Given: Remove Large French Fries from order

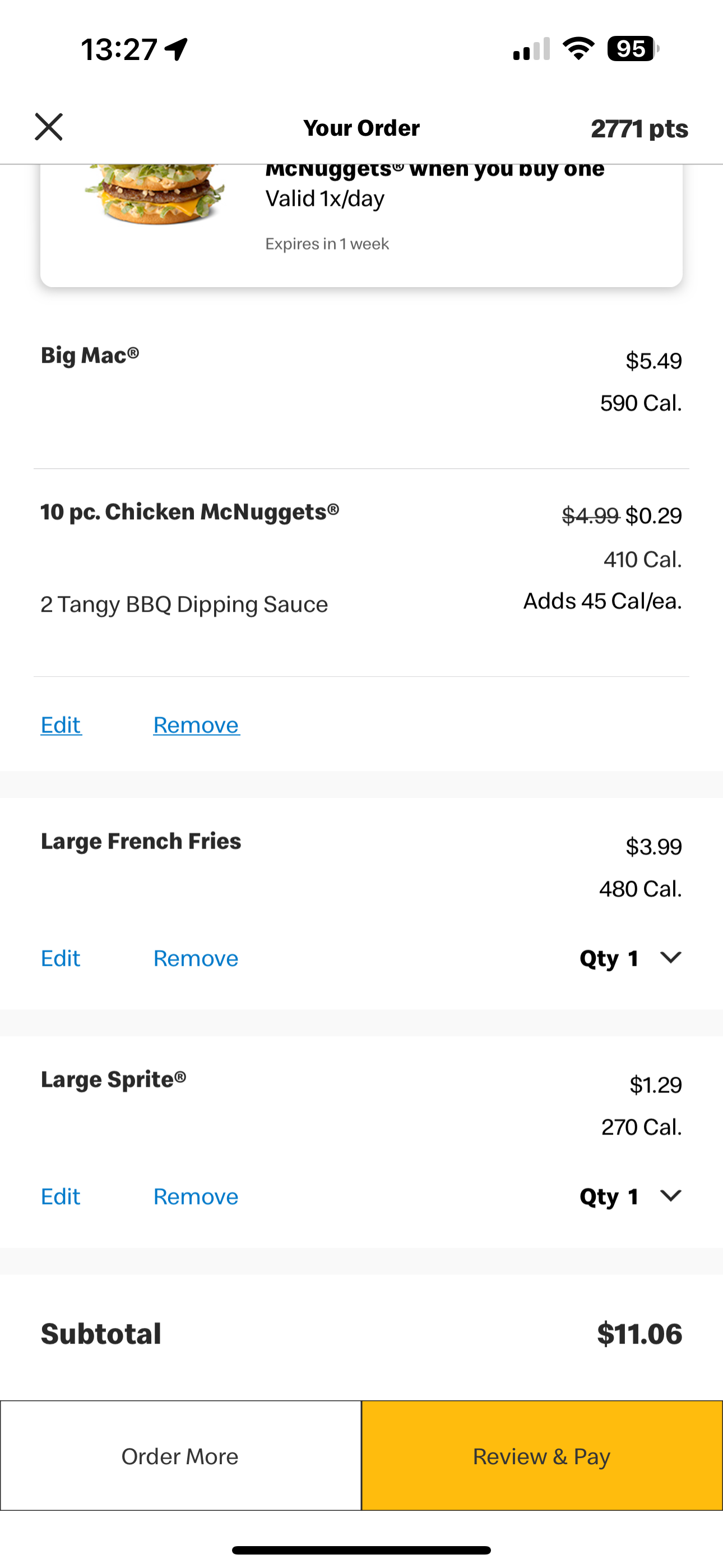Looking at the screenshot, I should point(196,958).
